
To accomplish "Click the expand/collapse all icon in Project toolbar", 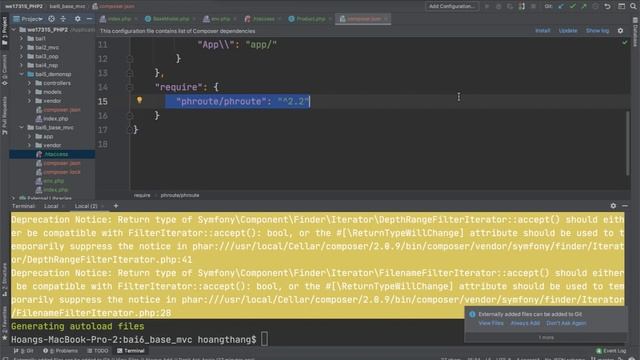I will (x=63, y=19).
